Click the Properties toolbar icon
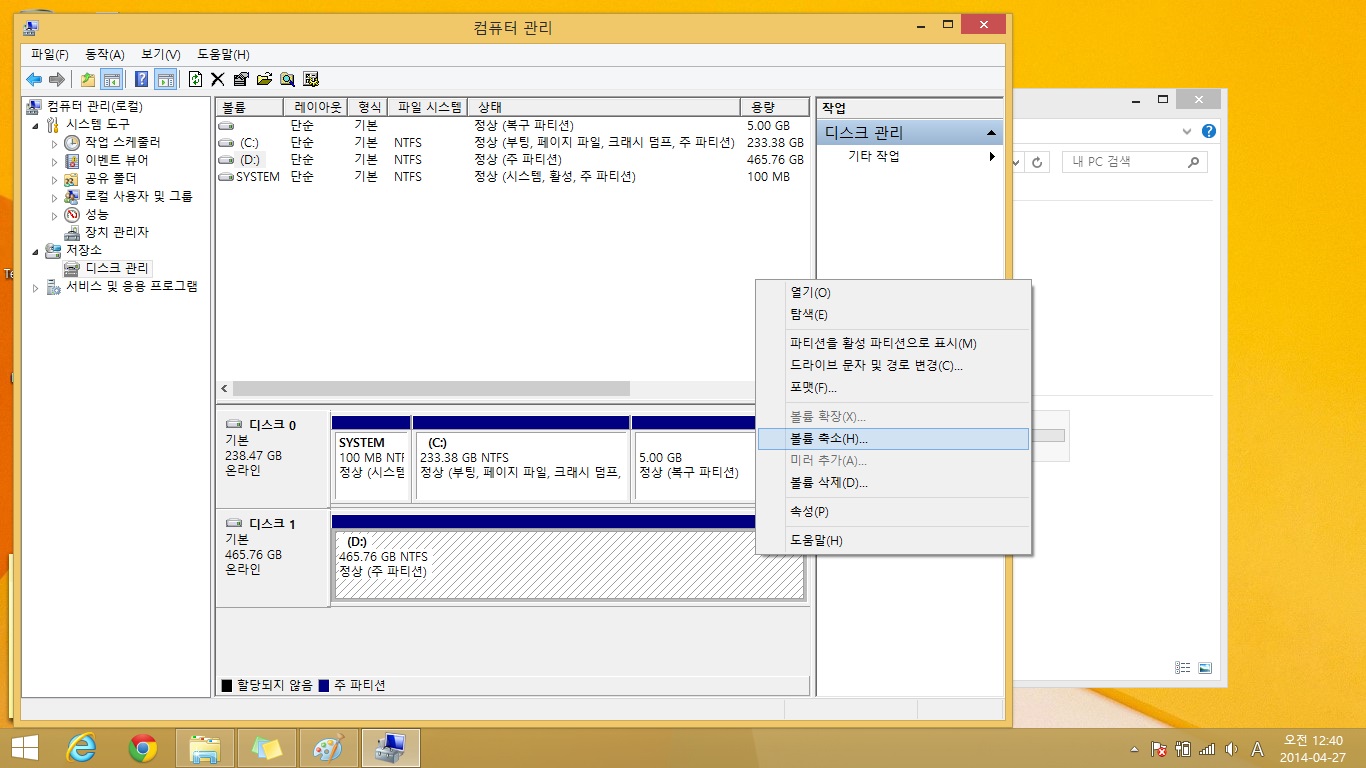The height and width of the screenshot is (768, 1366). coord(241,79)
